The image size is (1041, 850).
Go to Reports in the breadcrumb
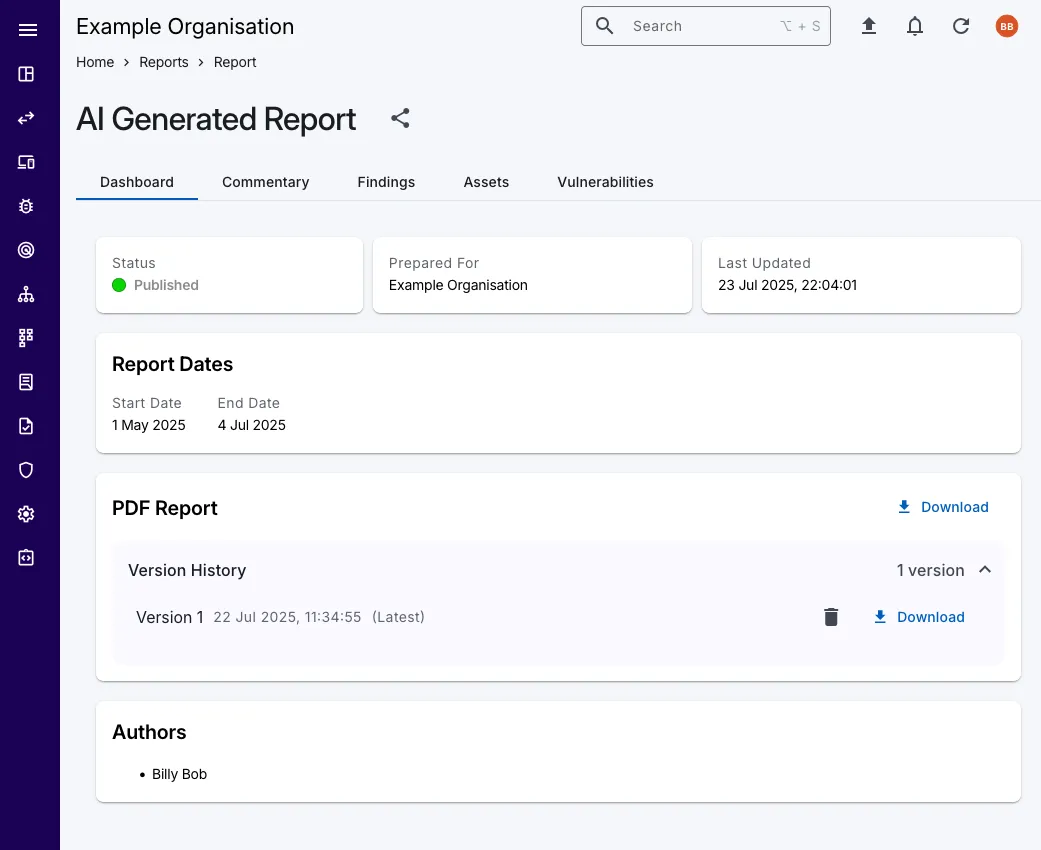(x=164, y=62)
